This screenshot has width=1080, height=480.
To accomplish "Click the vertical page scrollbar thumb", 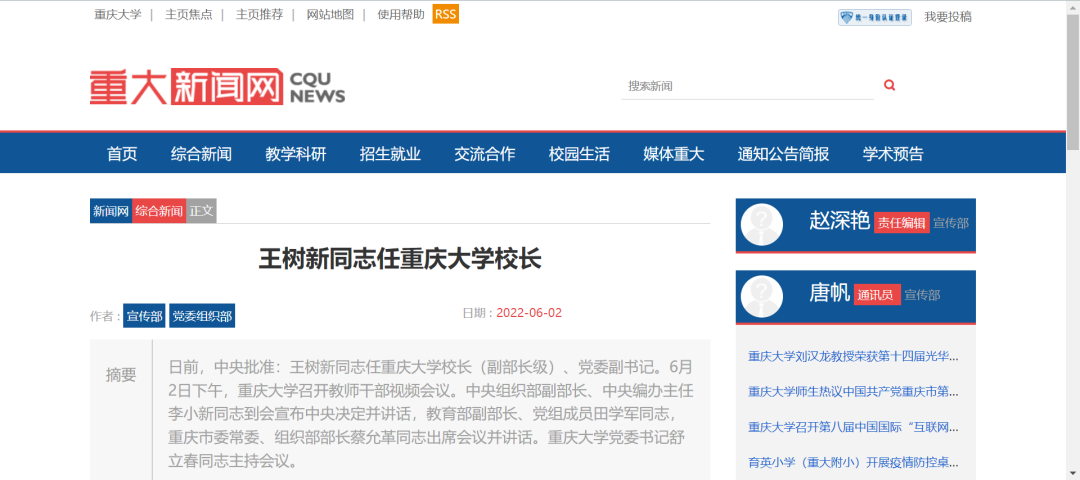I will [x=1073, y=81].
